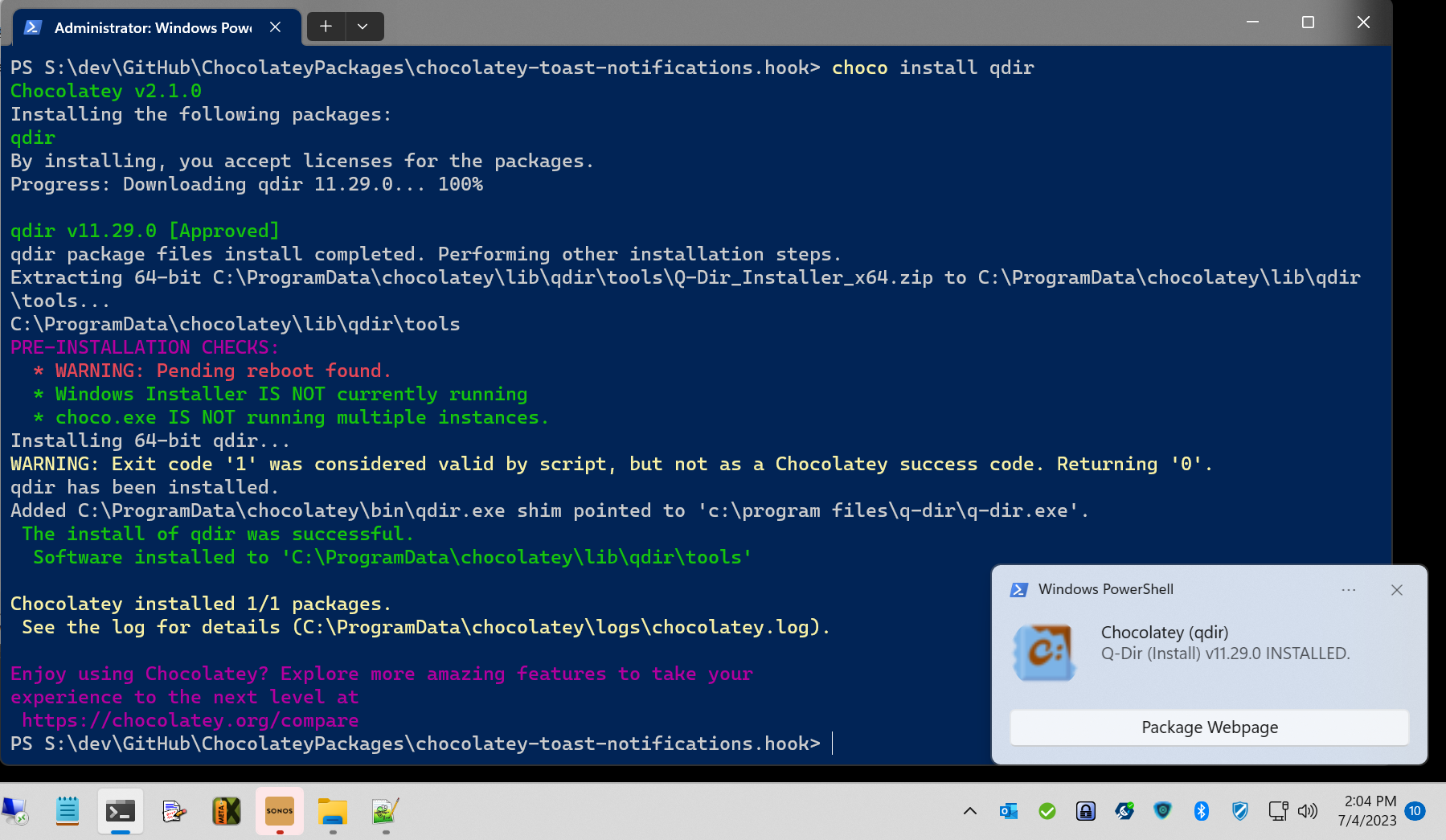This screenshot has height=840, width=1446.
Task: Click the https://chocolatey.org/compare link
Action: (x=190, y=720)
